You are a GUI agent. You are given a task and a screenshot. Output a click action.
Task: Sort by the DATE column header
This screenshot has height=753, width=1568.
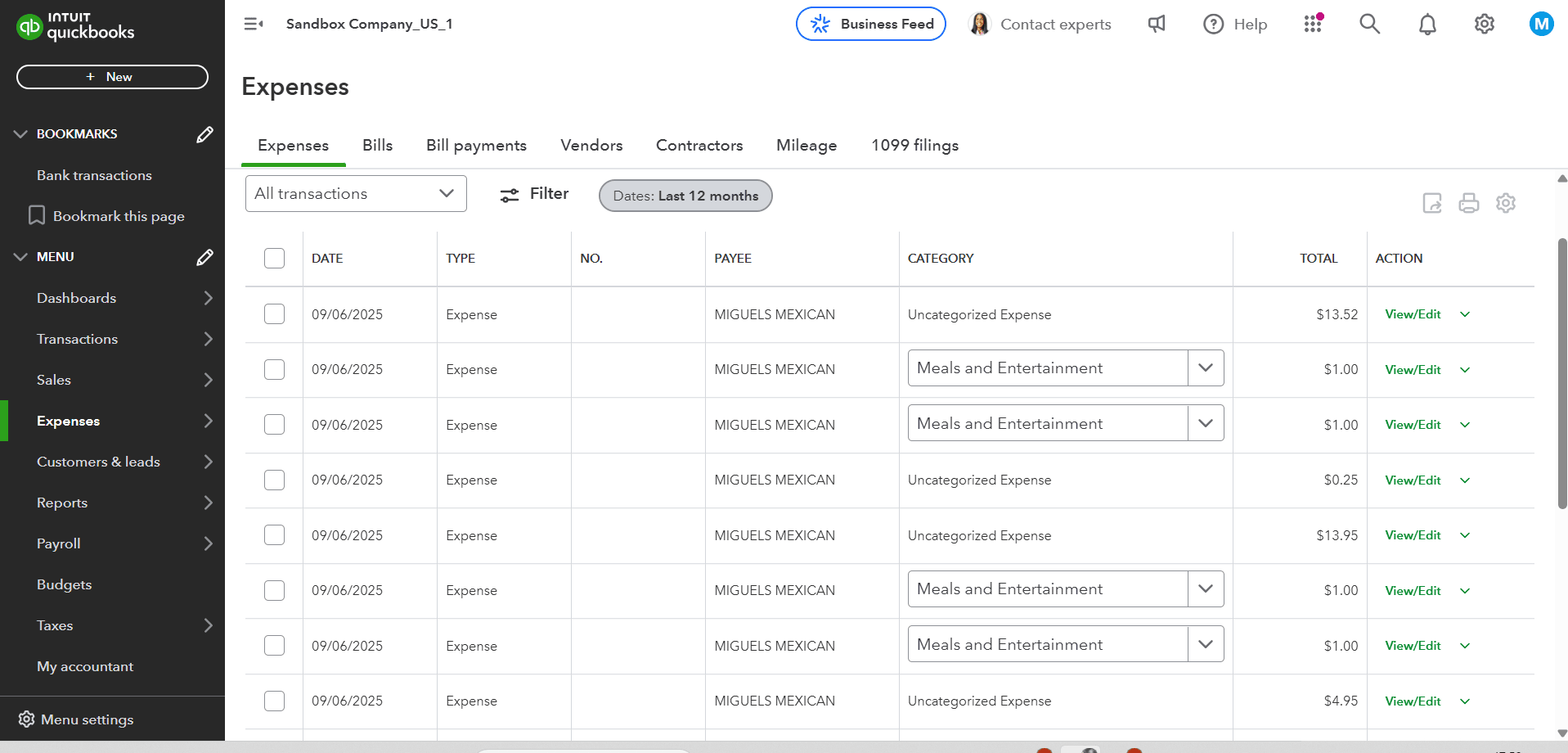tap(327, 259)
